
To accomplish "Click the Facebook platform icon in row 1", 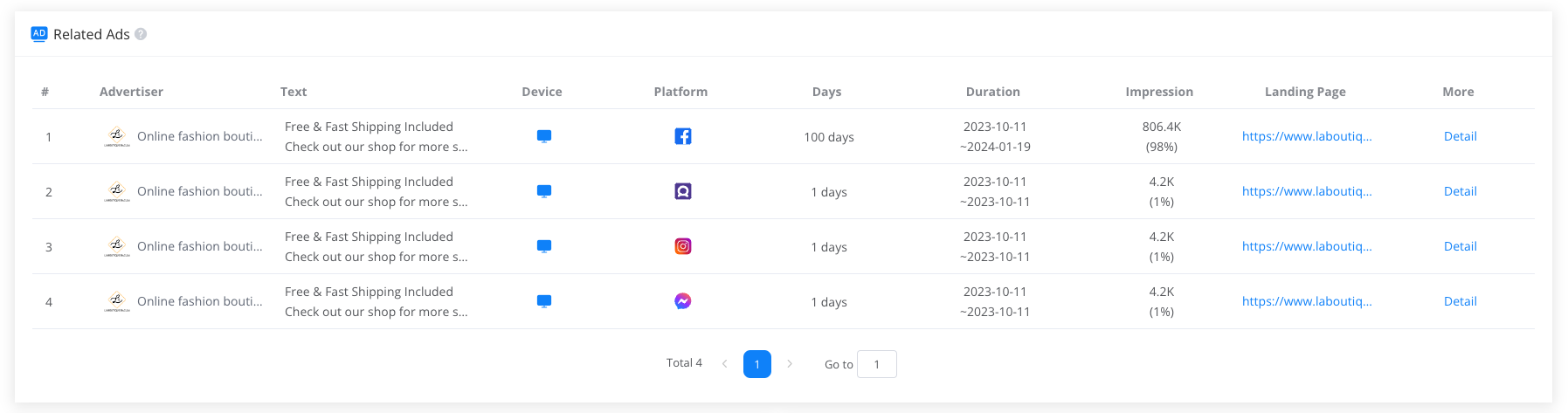I will click(x=683, y=136).
